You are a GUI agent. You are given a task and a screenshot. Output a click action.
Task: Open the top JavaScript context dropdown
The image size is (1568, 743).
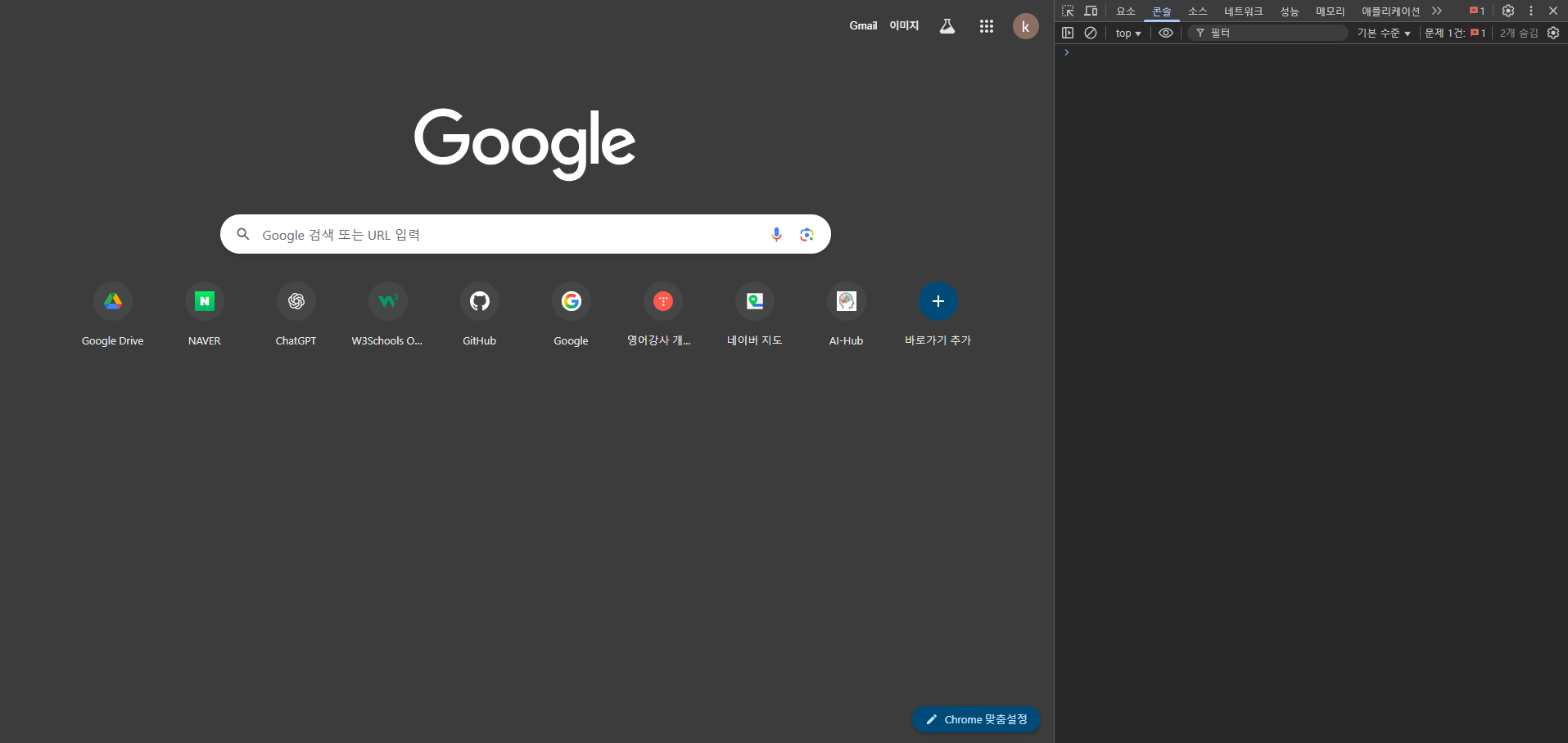coord(1128,33)
